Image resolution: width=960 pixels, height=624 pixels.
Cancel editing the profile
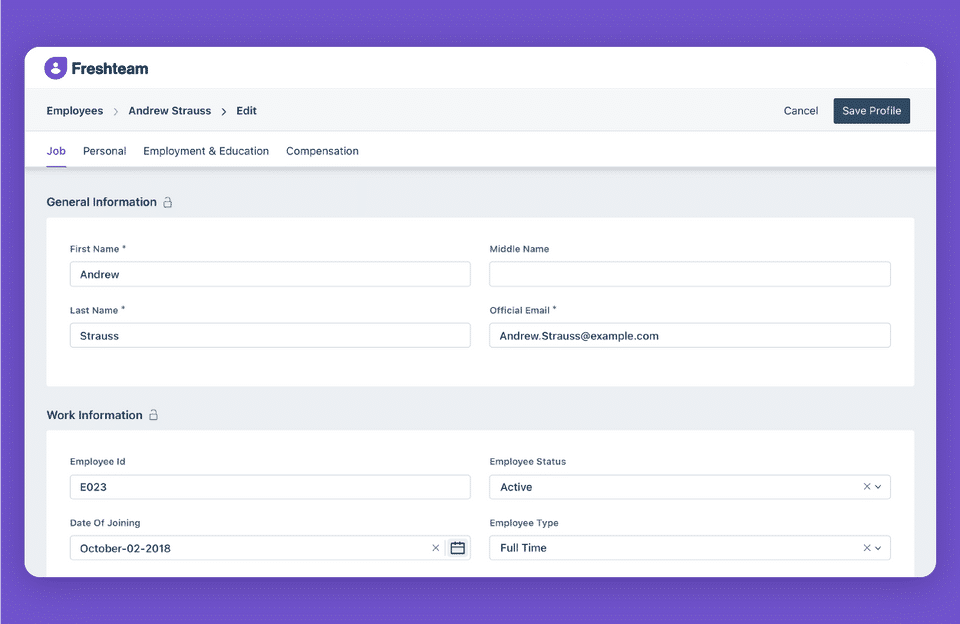point(800,111)
